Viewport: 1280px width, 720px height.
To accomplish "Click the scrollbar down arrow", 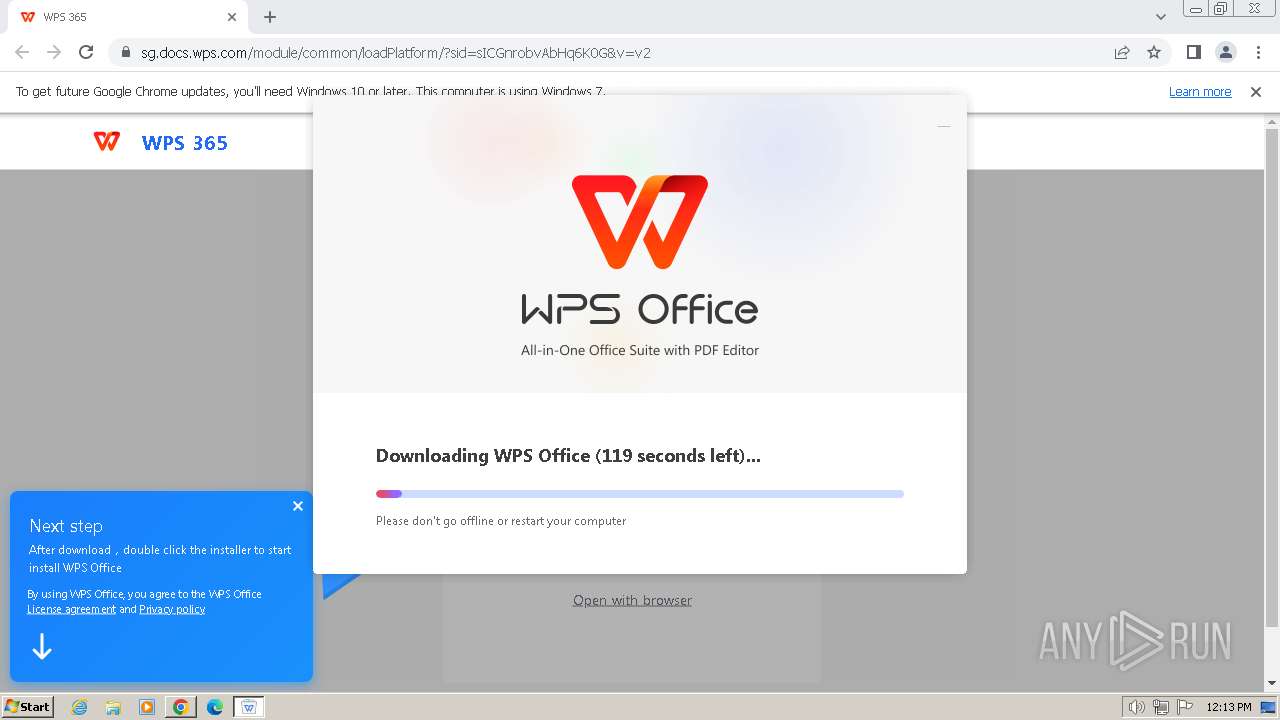I will (1272, 684).
